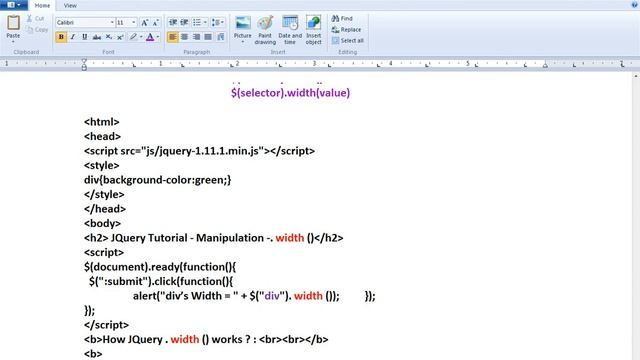640x360 pixels.
Task: Select Center text alignment
Action: (x=184, y=37)
